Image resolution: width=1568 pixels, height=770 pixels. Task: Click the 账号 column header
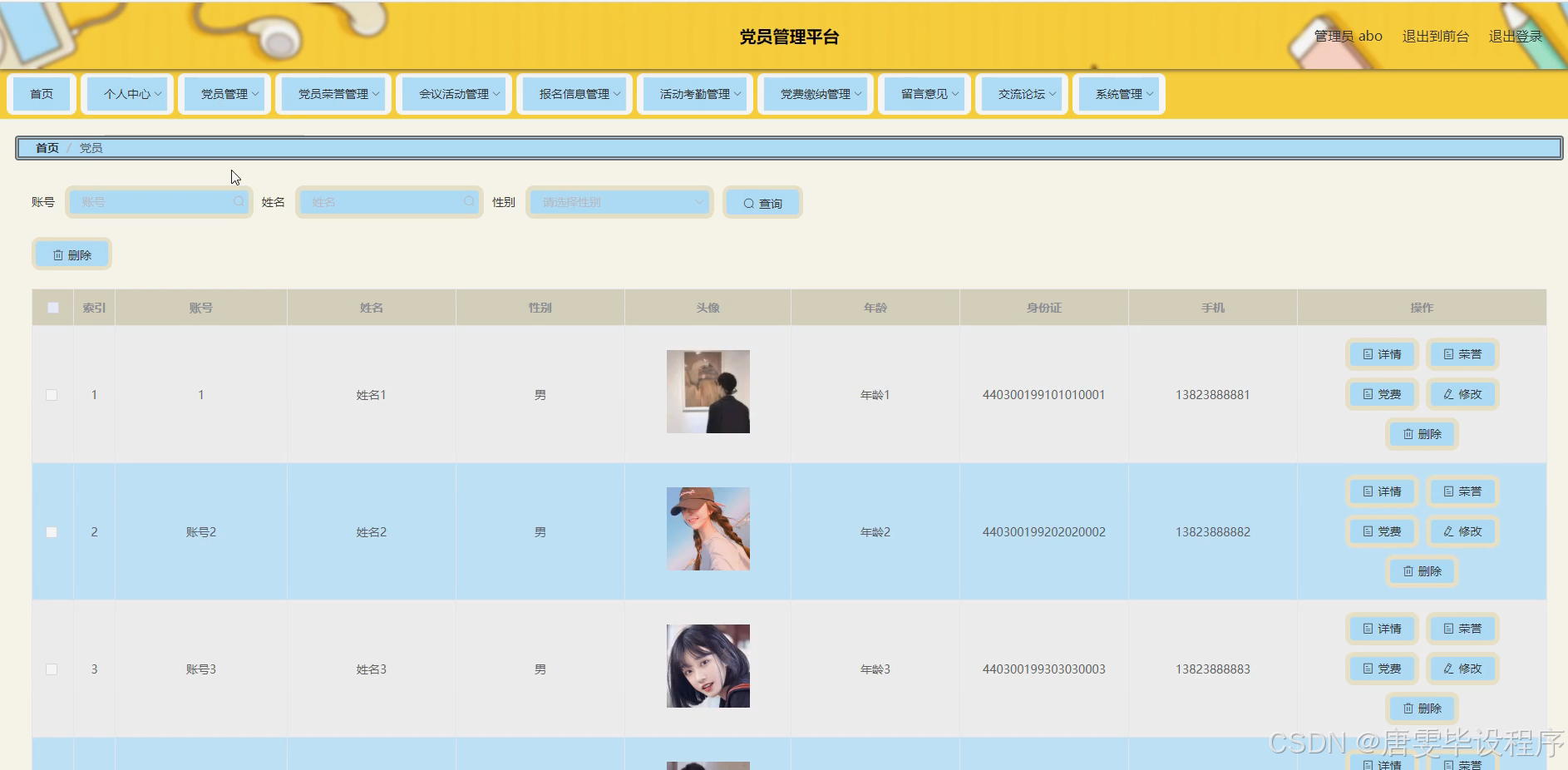(x=201, y=308)
